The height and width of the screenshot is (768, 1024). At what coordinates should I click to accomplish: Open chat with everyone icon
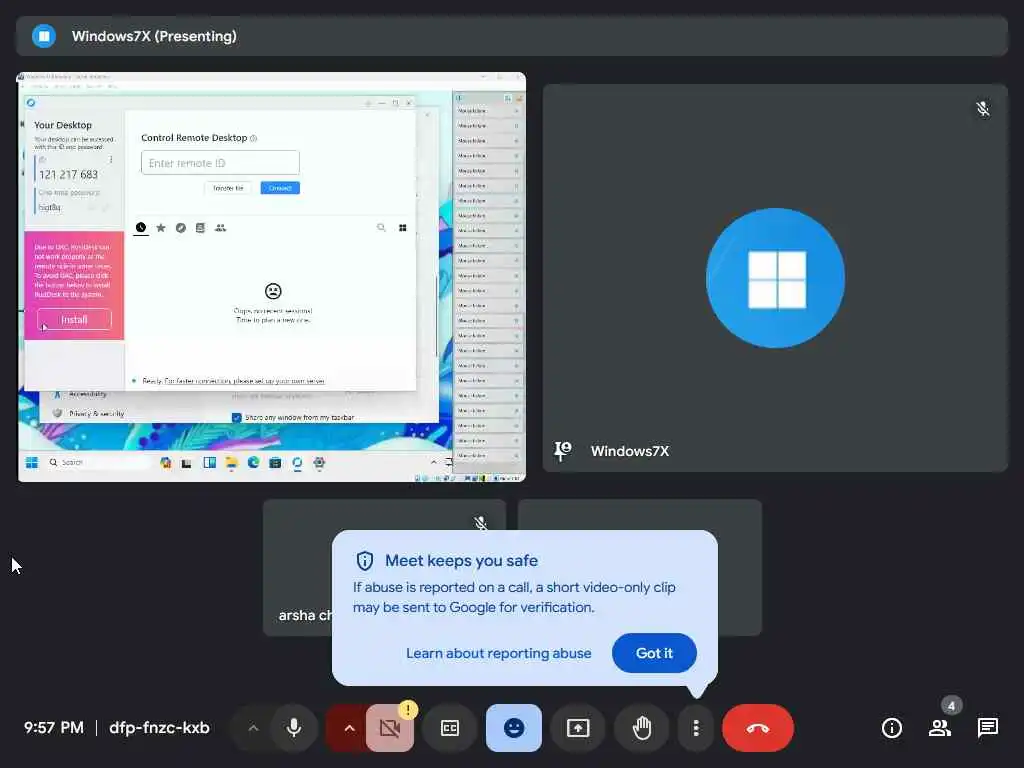[987, 728]
